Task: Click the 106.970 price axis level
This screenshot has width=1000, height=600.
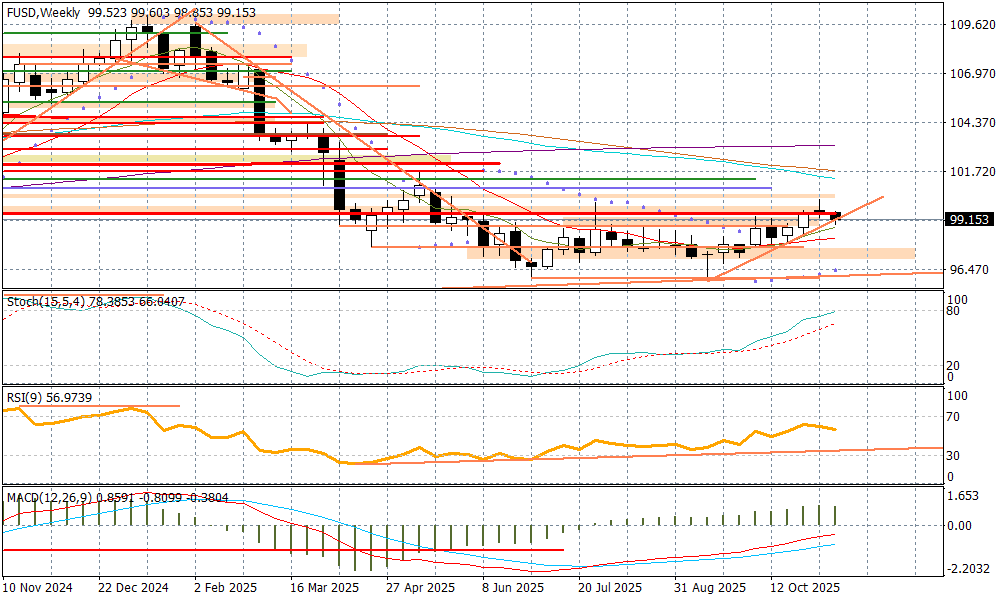Action: click(969, 74)
